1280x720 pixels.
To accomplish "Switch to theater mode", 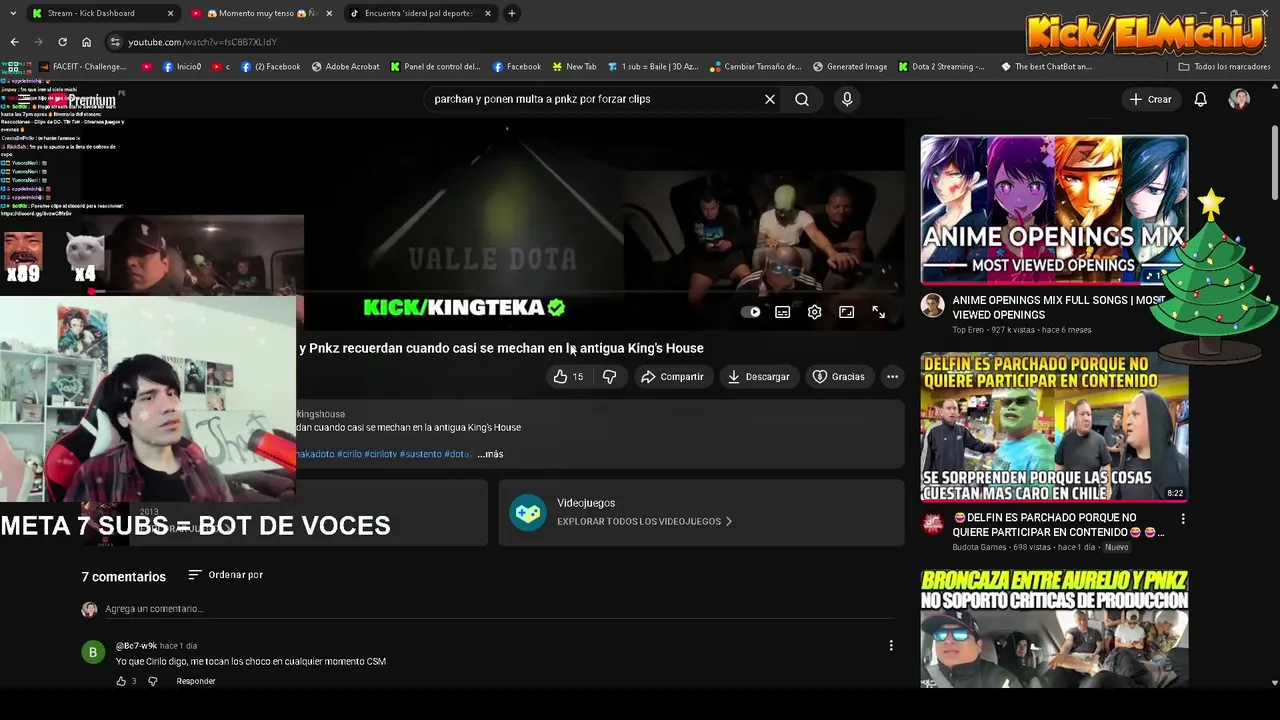I will (847, 312).
